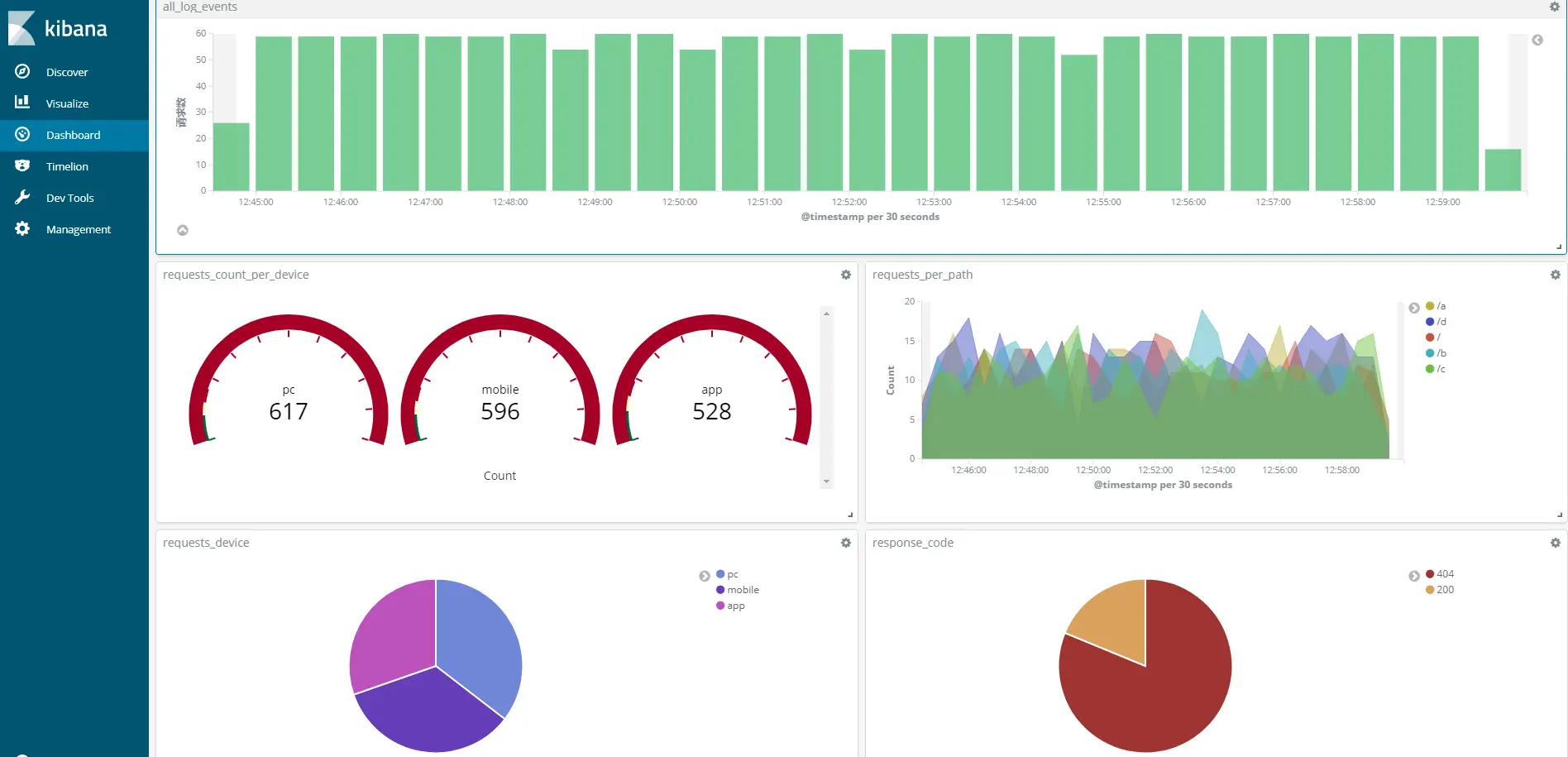Click the requests_count_per_device panel title
Image resolution: width=1568 pixels, height=757 pixels.
point(236,275)
